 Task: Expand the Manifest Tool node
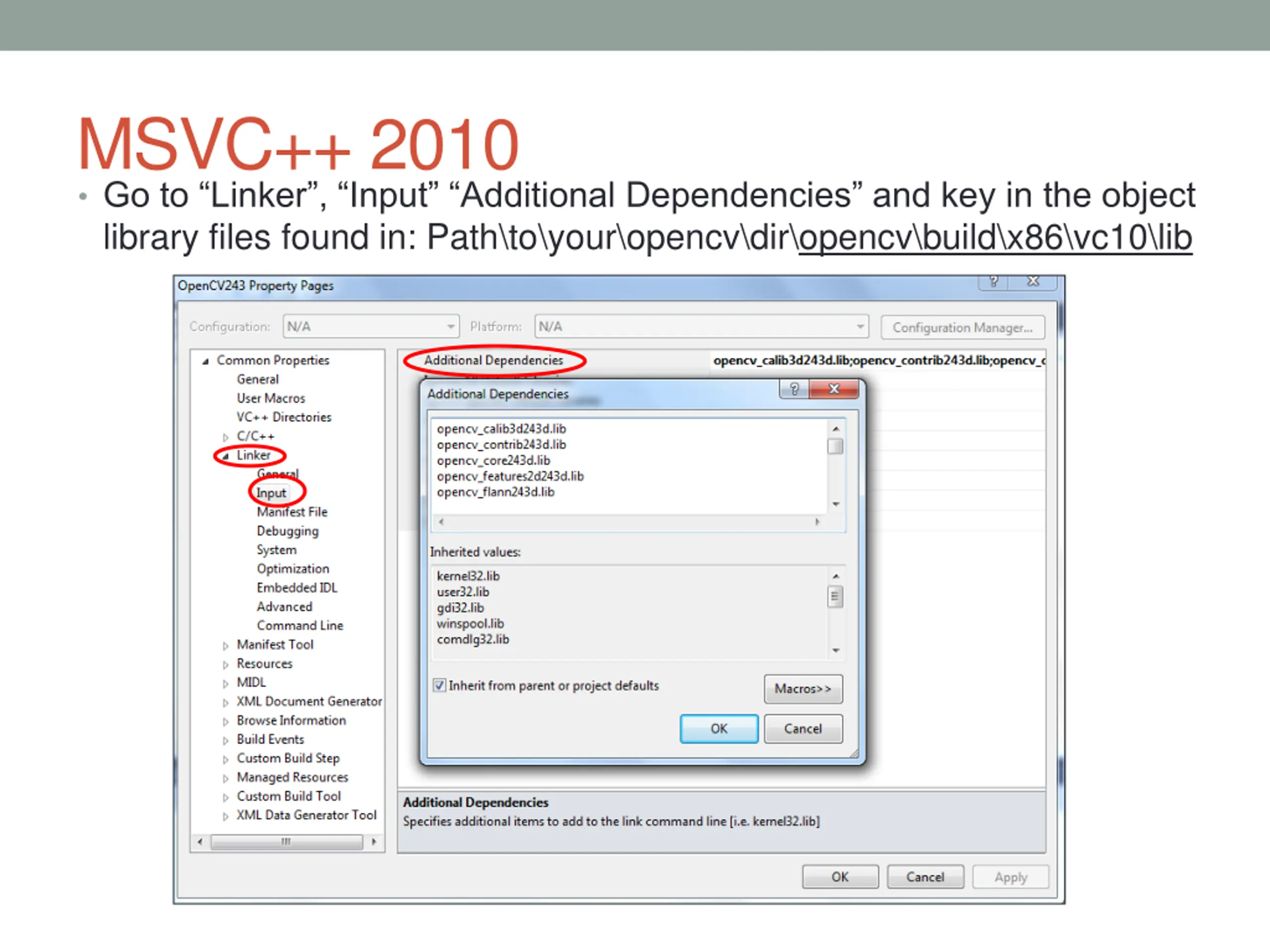click(226, 646)
